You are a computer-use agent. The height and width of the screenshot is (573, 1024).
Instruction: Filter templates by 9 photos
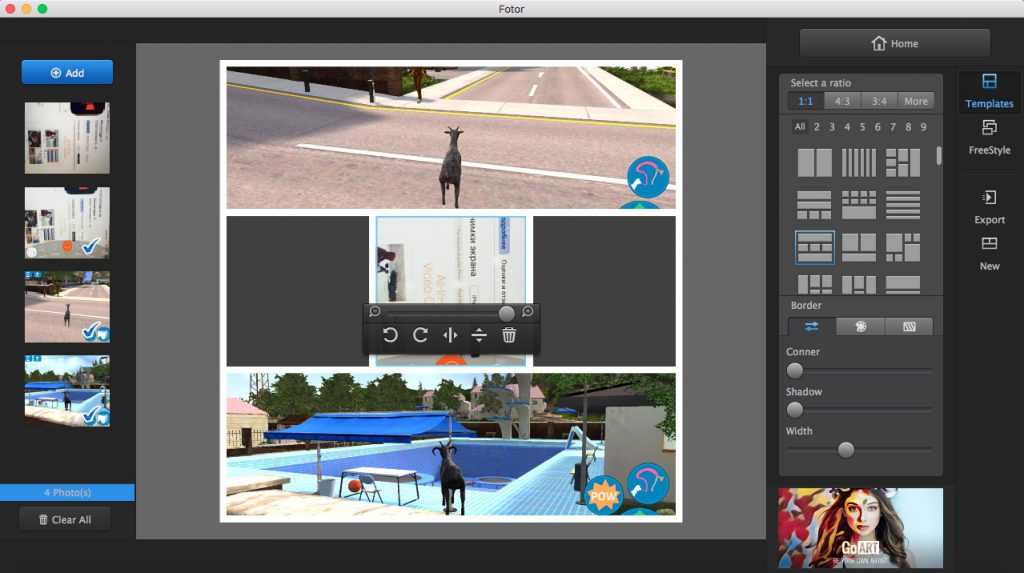click(x=923, y=127)
